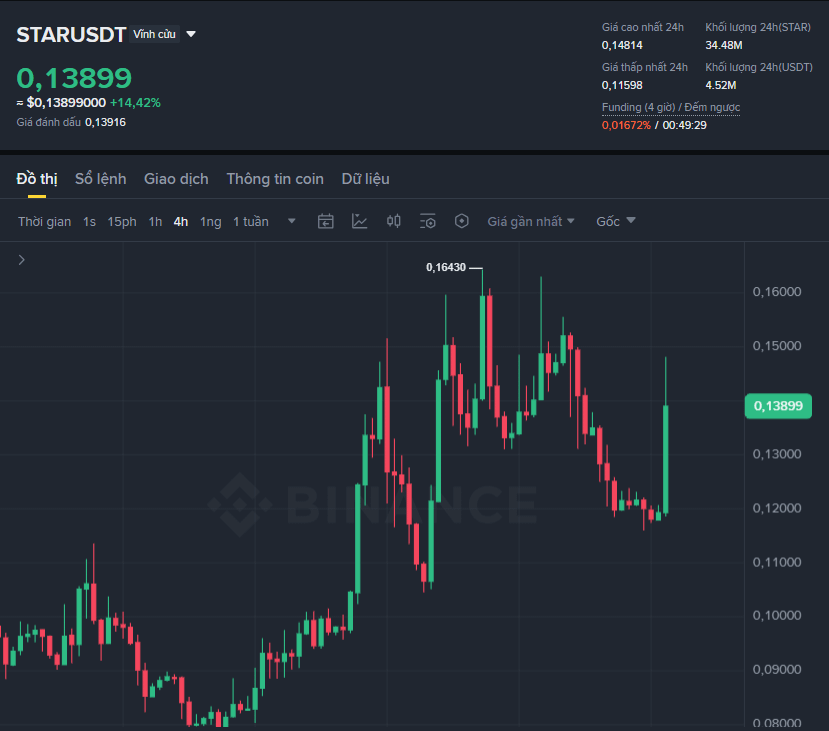Viewport: 829px width, 731px height.
Task: Click the 24h low value 0,11598
Action: tap(622, 85)
